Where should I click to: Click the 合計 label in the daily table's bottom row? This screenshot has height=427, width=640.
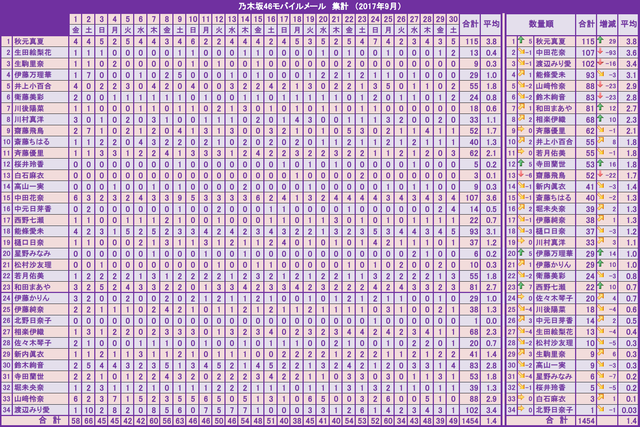50,420
